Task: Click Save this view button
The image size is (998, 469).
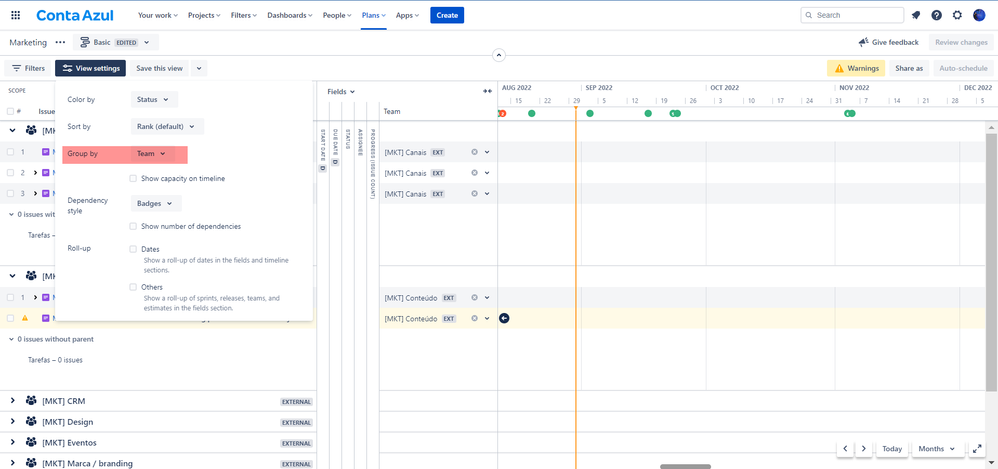Action: click(159, 68)
